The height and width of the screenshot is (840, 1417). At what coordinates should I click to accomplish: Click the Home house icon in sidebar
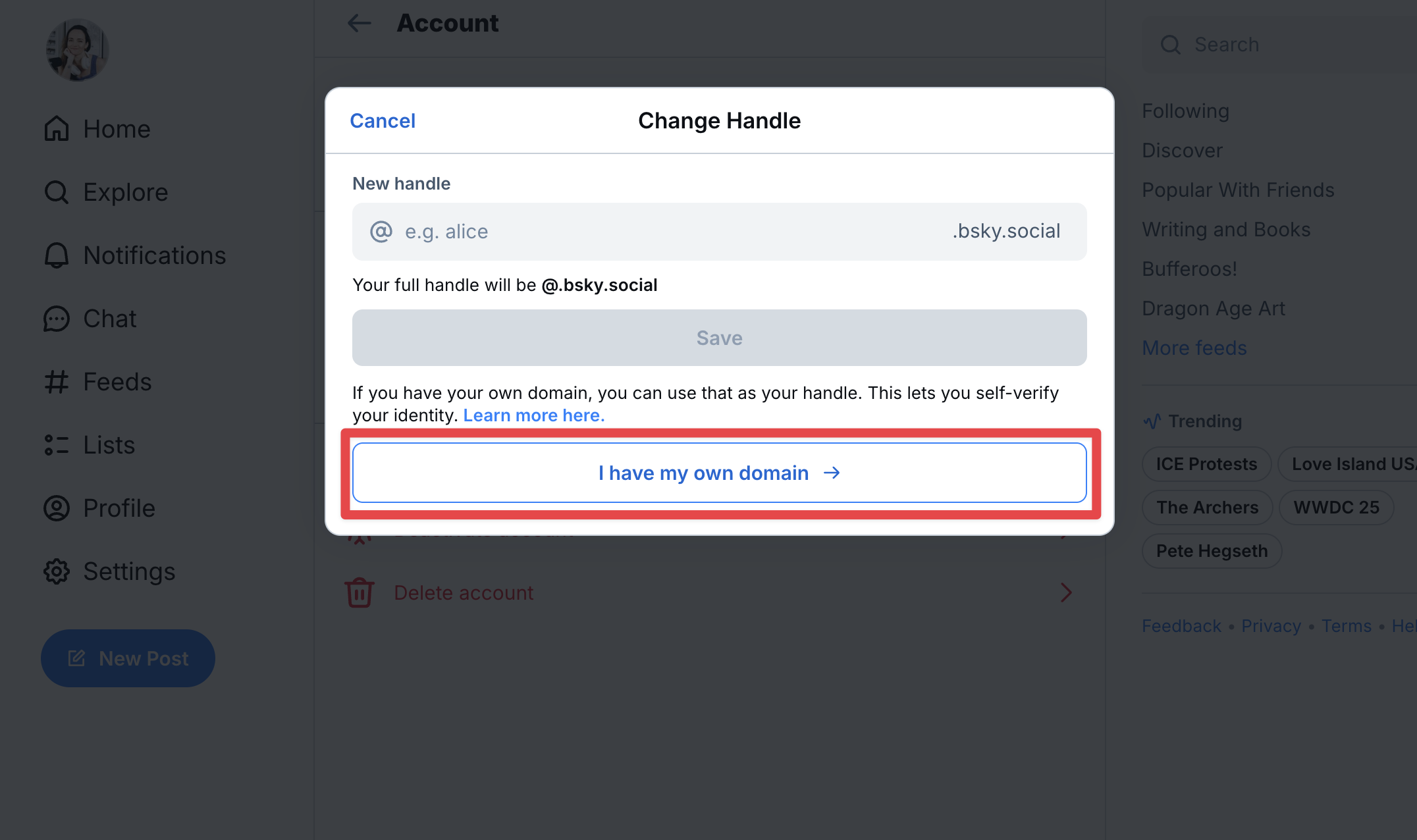point(57,129)
